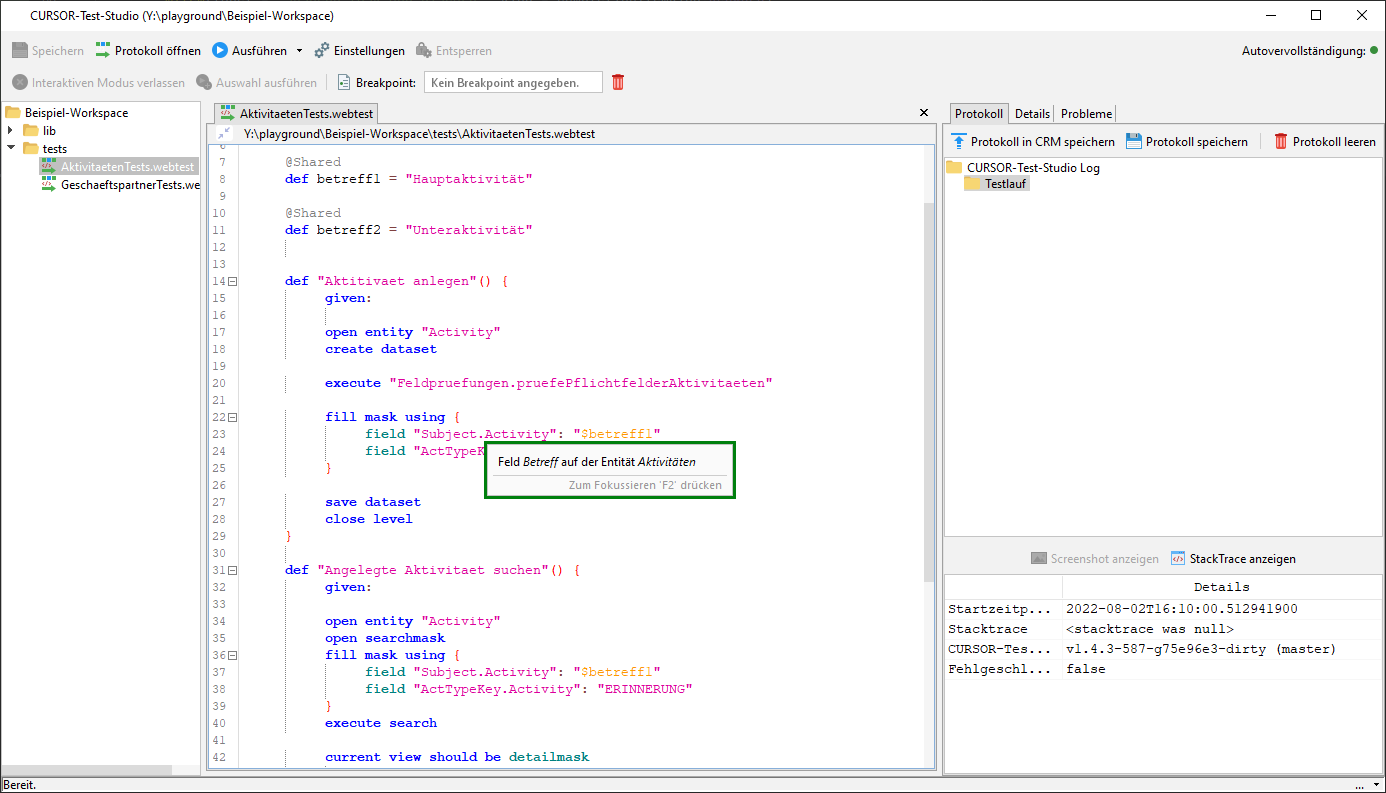Screen dimensions: 1386x793
Task: Toggle the Autovervollständigung green indicator
Action: [x=1374, y=51]
